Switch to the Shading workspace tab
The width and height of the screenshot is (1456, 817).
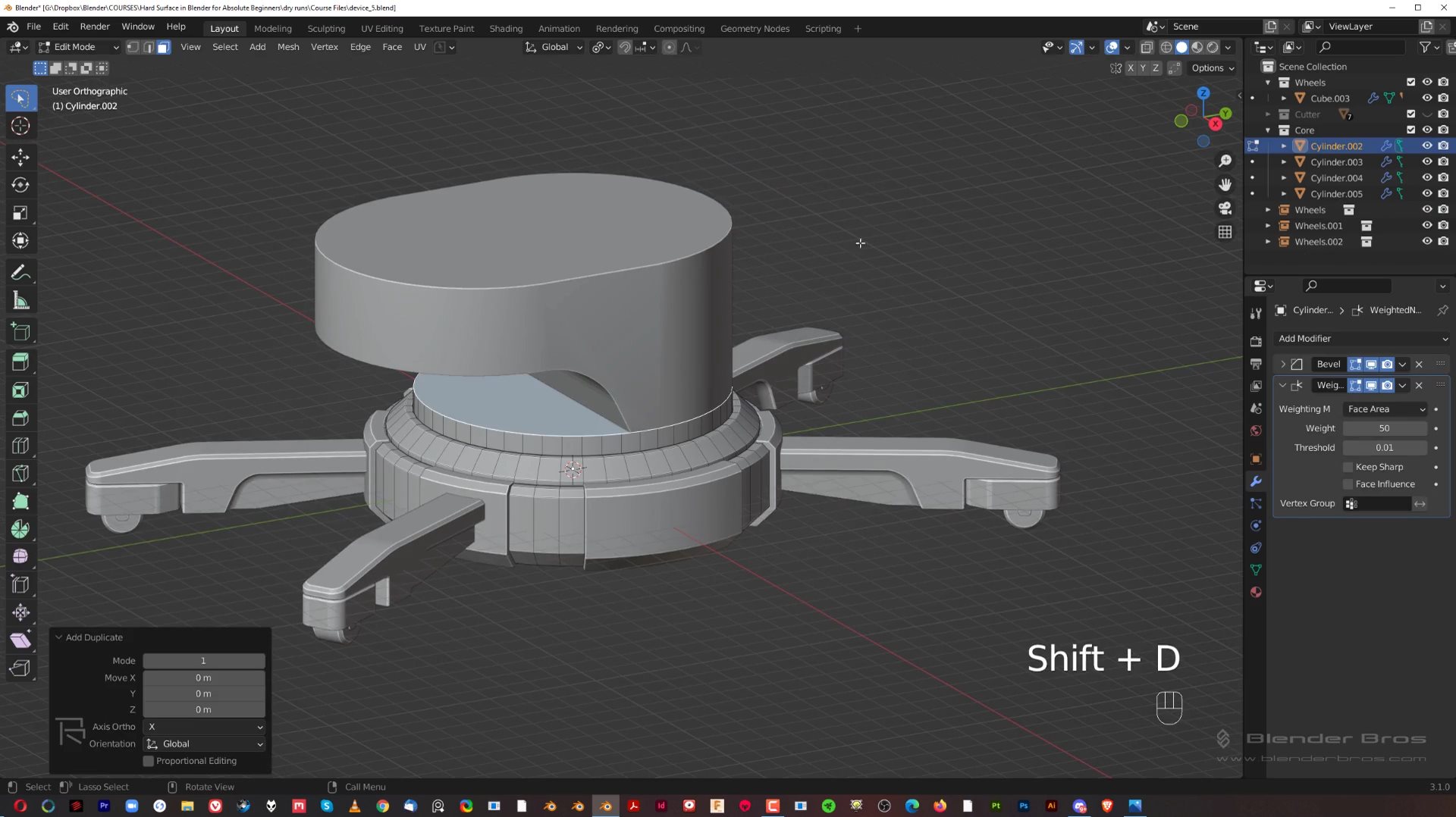pyautogui.click(x=506, y=28)
